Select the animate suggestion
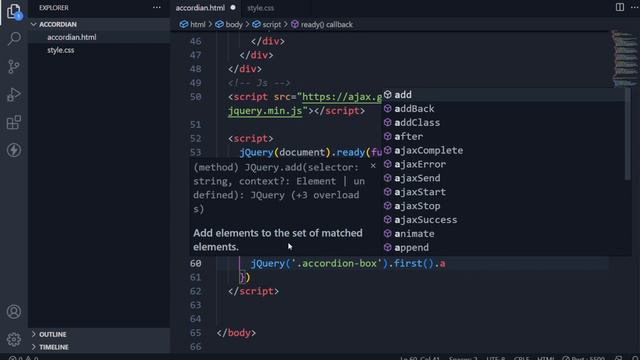Image resolution: width=640 pixels, height=360 pixels. pyautogui.click(x=503, y=233)
